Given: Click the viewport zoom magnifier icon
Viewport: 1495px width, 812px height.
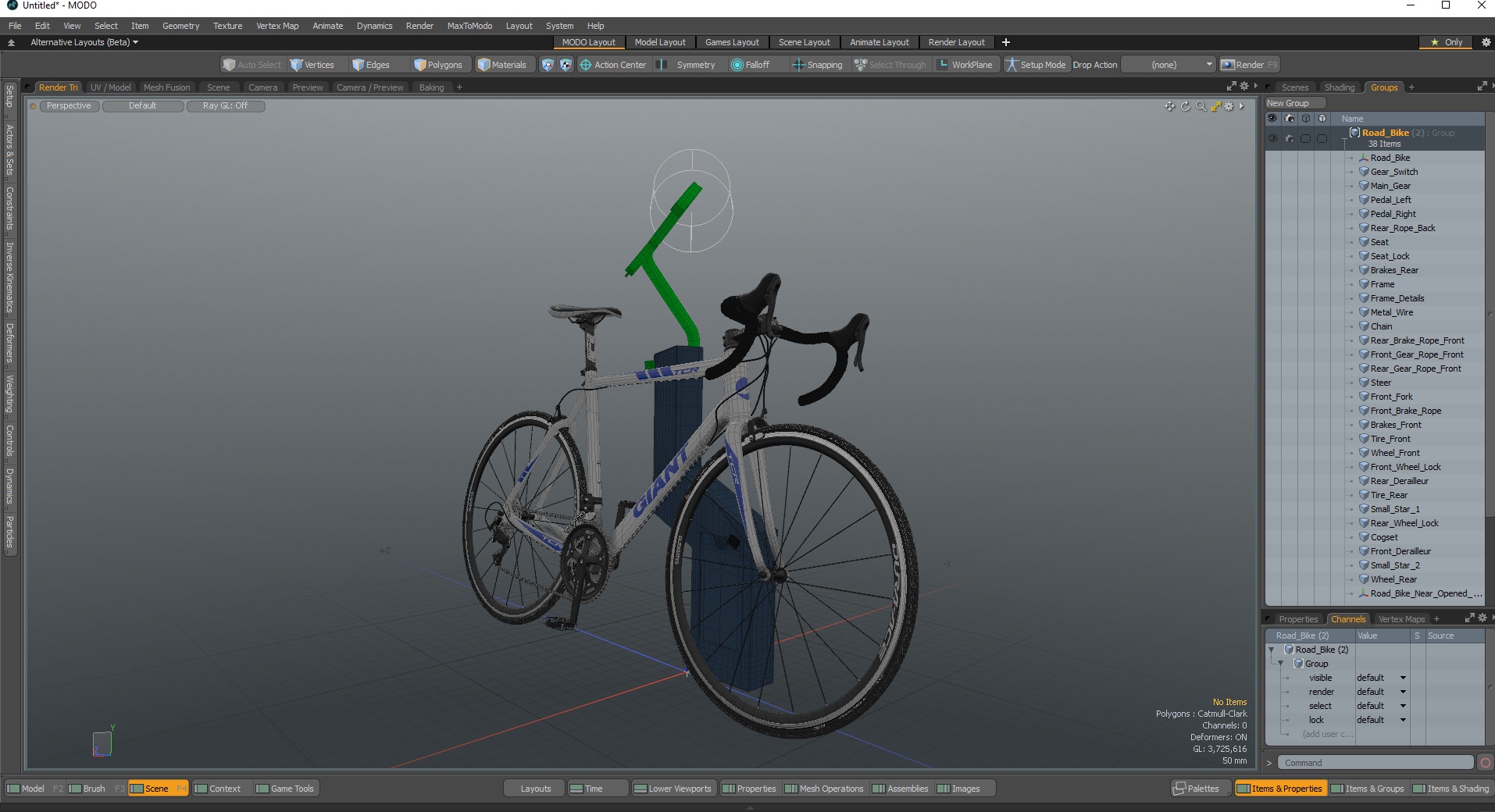Looking at the screenshot, I should (x=1201, y=106).
